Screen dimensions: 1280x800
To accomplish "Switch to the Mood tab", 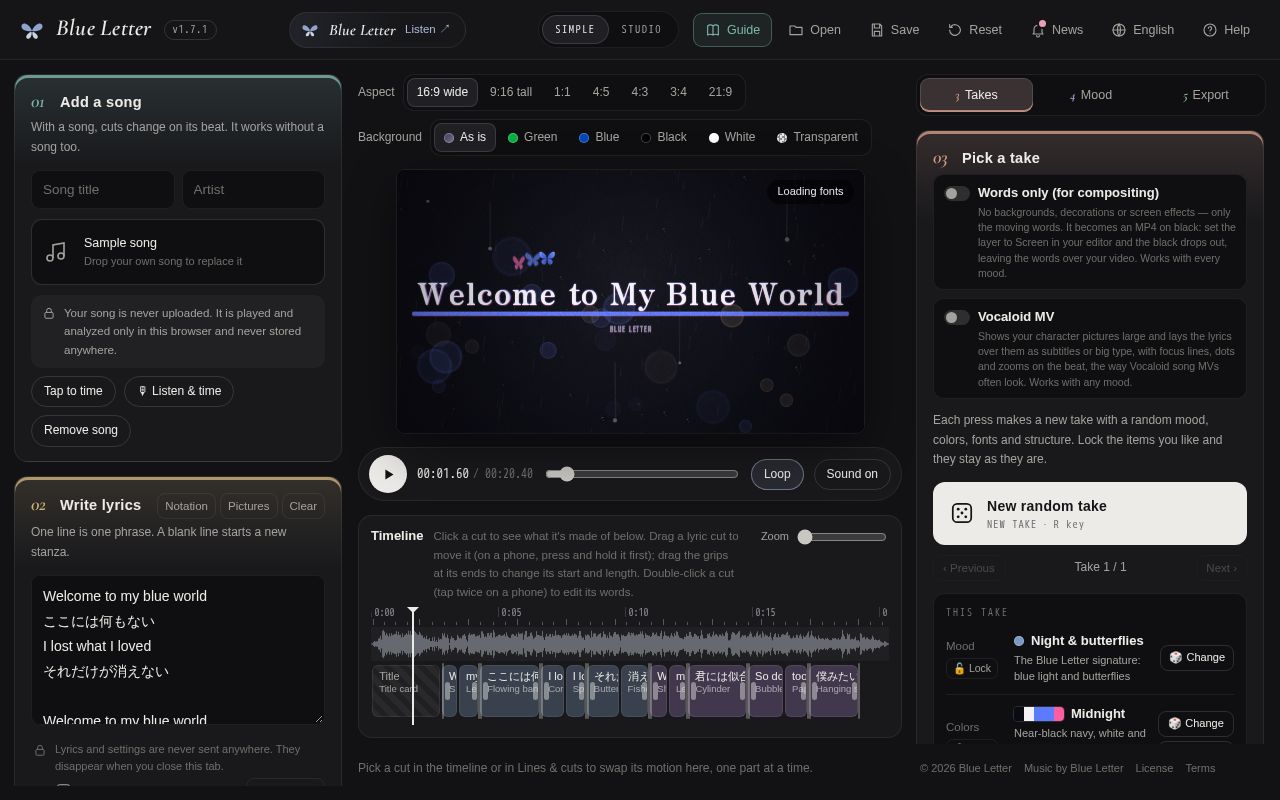I will pyautogui.click(x=1091, y=95).
